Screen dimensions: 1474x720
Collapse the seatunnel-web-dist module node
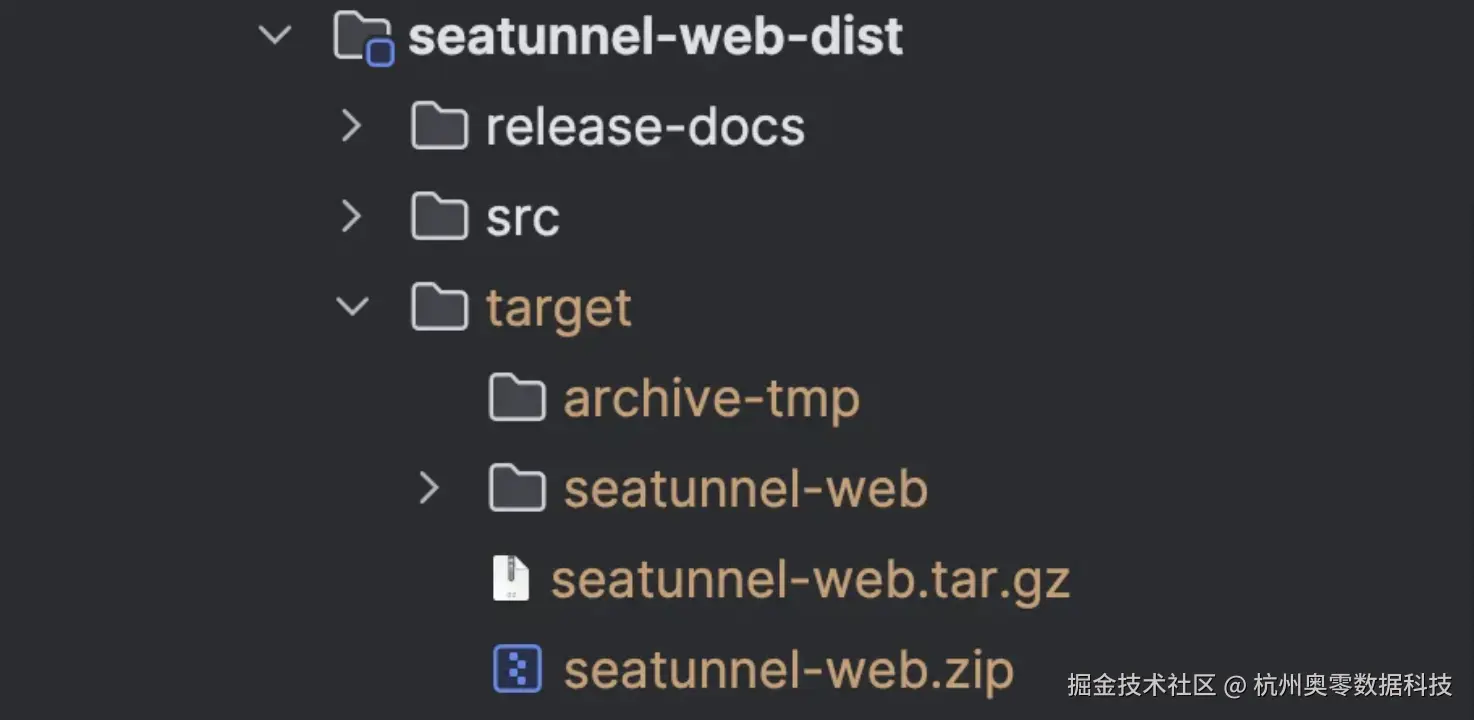point(274,36)
